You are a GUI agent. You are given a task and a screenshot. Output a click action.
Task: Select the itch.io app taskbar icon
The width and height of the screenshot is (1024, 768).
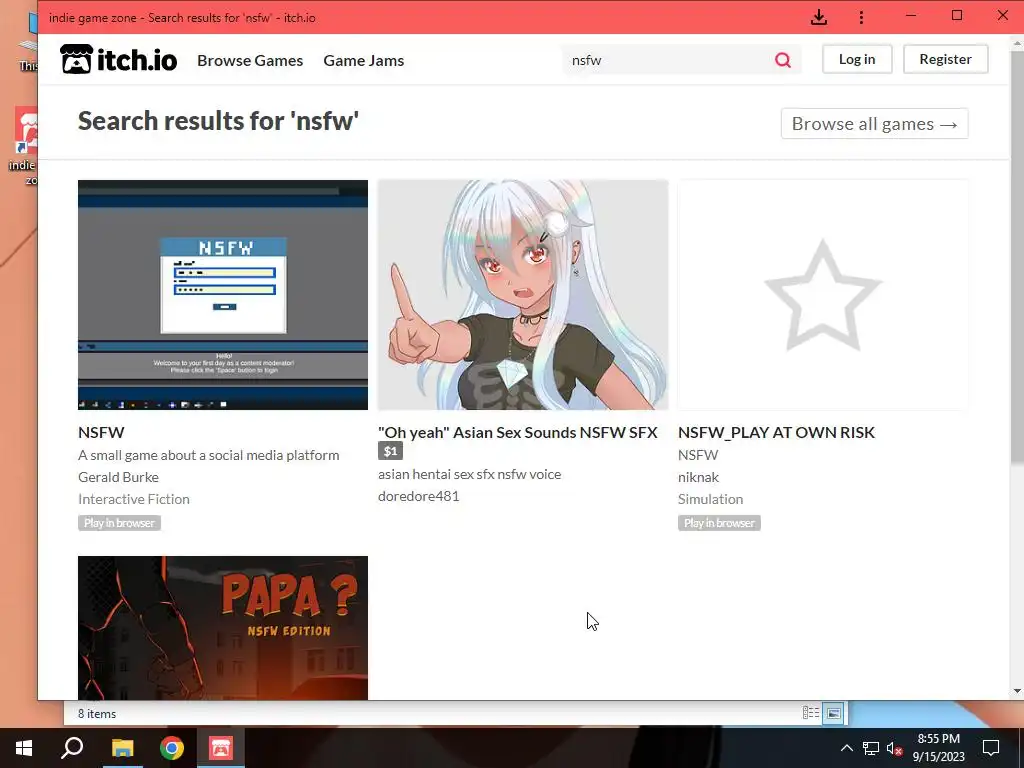[x=221, y=748]
